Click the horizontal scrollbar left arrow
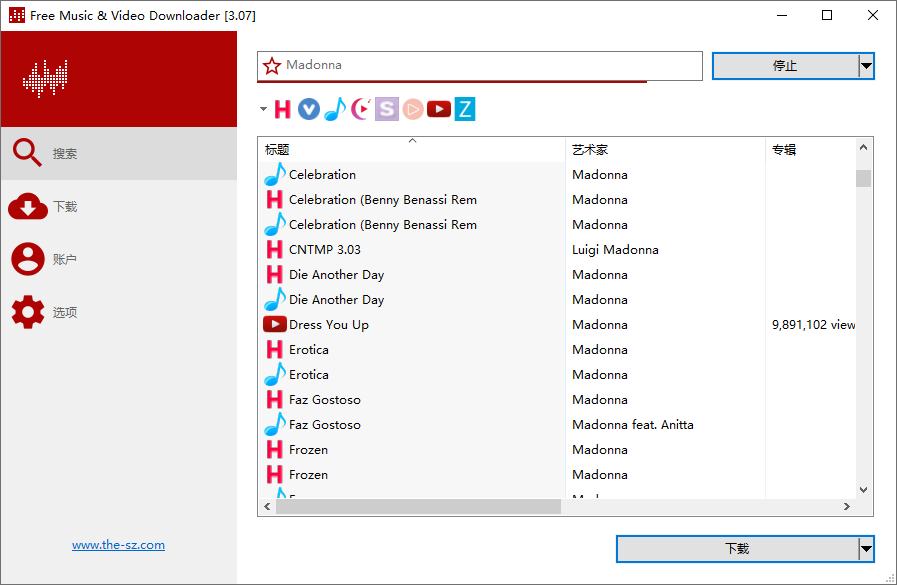 point(267,507)
